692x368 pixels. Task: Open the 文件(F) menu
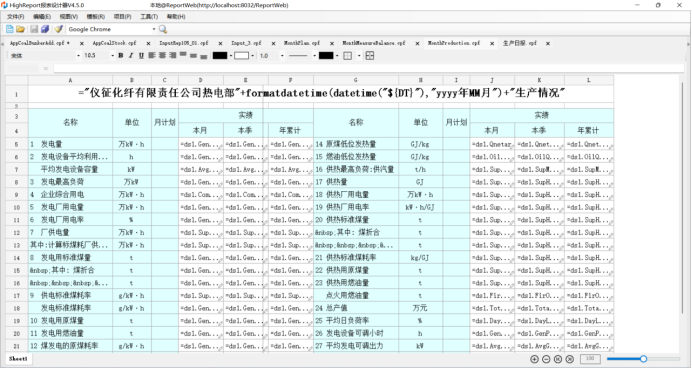point(15,17)
